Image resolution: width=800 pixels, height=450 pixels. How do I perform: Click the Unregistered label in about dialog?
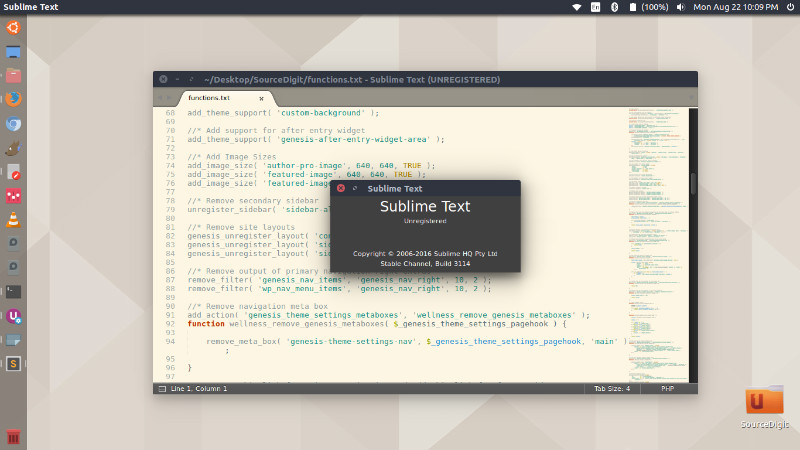(x=425, y=221)
